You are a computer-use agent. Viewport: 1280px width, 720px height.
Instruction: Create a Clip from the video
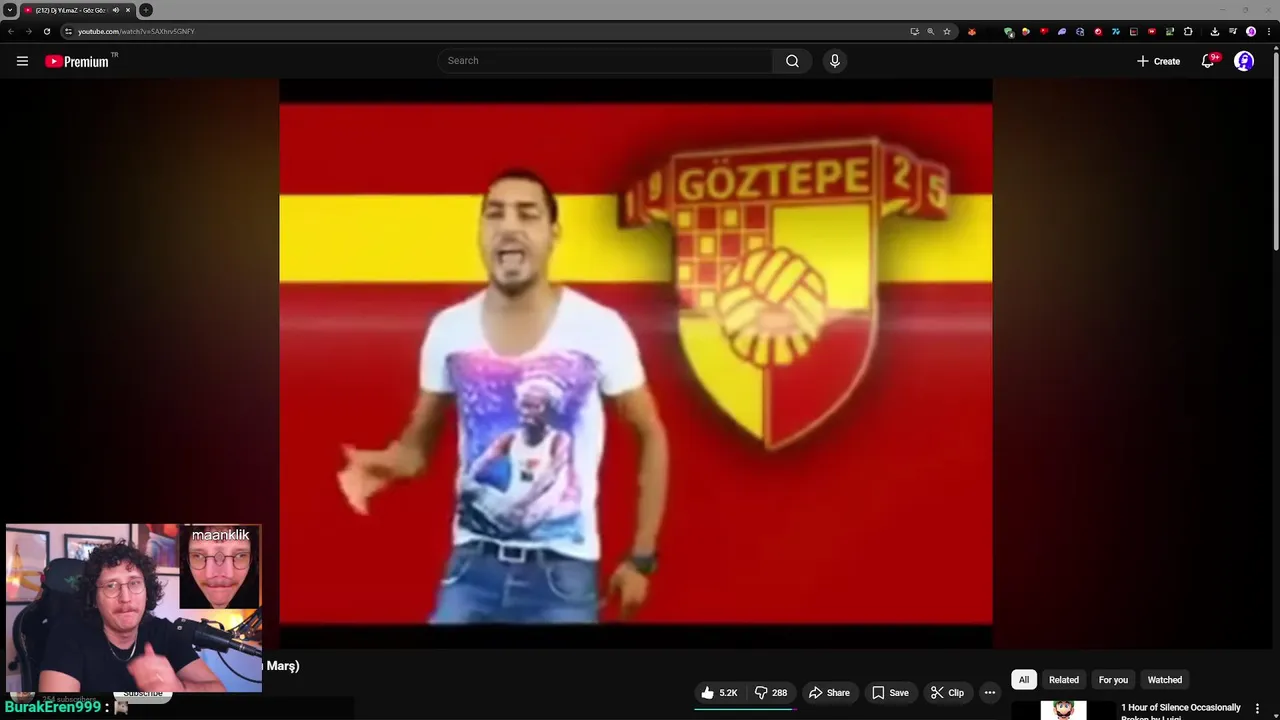click(x=947, y=693)
